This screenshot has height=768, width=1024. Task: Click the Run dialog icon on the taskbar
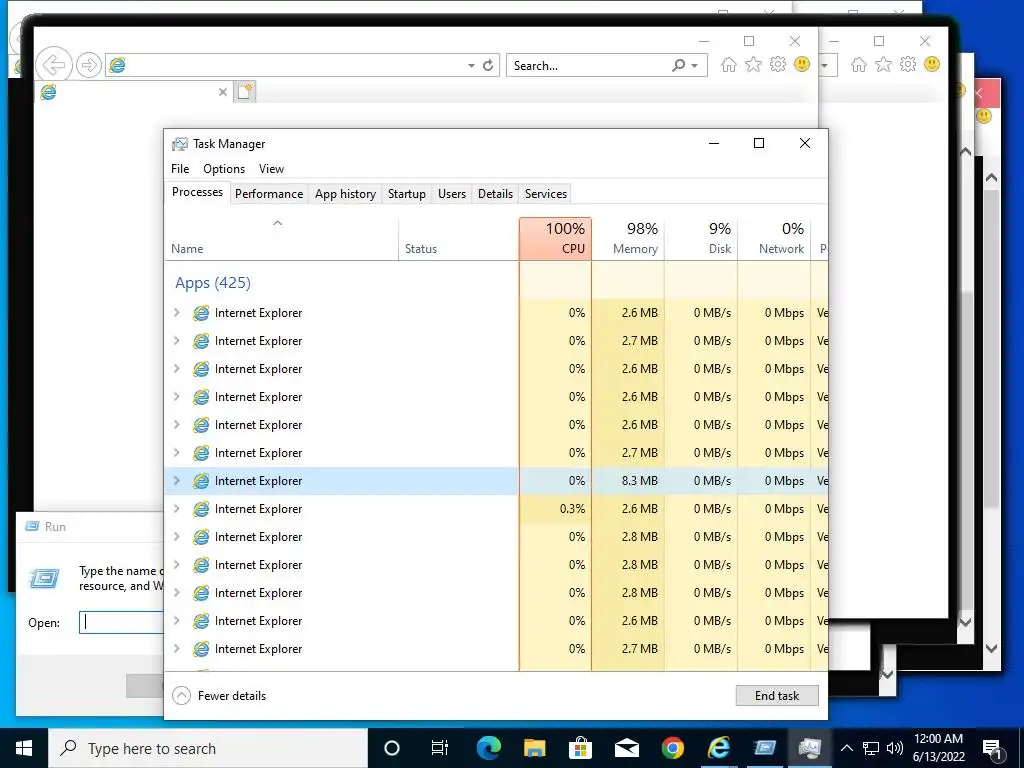(x=764, y=748)
